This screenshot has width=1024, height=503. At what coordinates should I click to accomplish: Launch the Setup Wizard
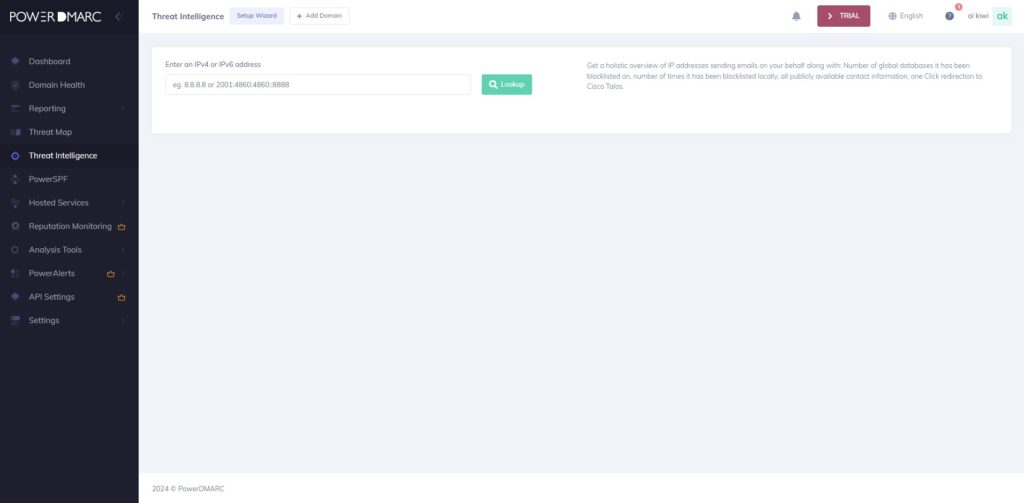tap(257, 16)
